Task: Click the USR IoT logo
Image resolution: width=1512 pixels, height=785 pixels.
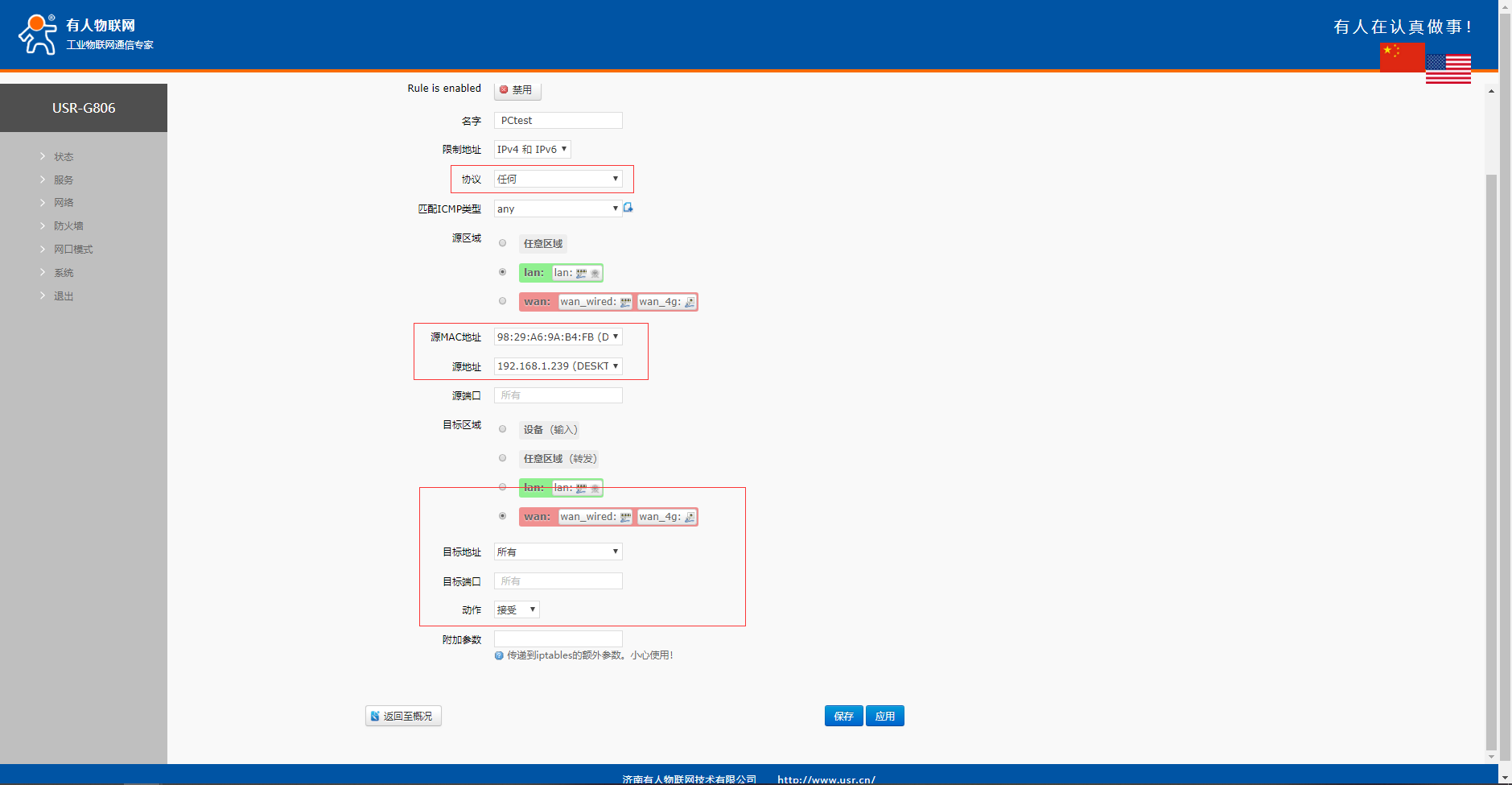Action: pyautogui.click(x=37, y=34)
